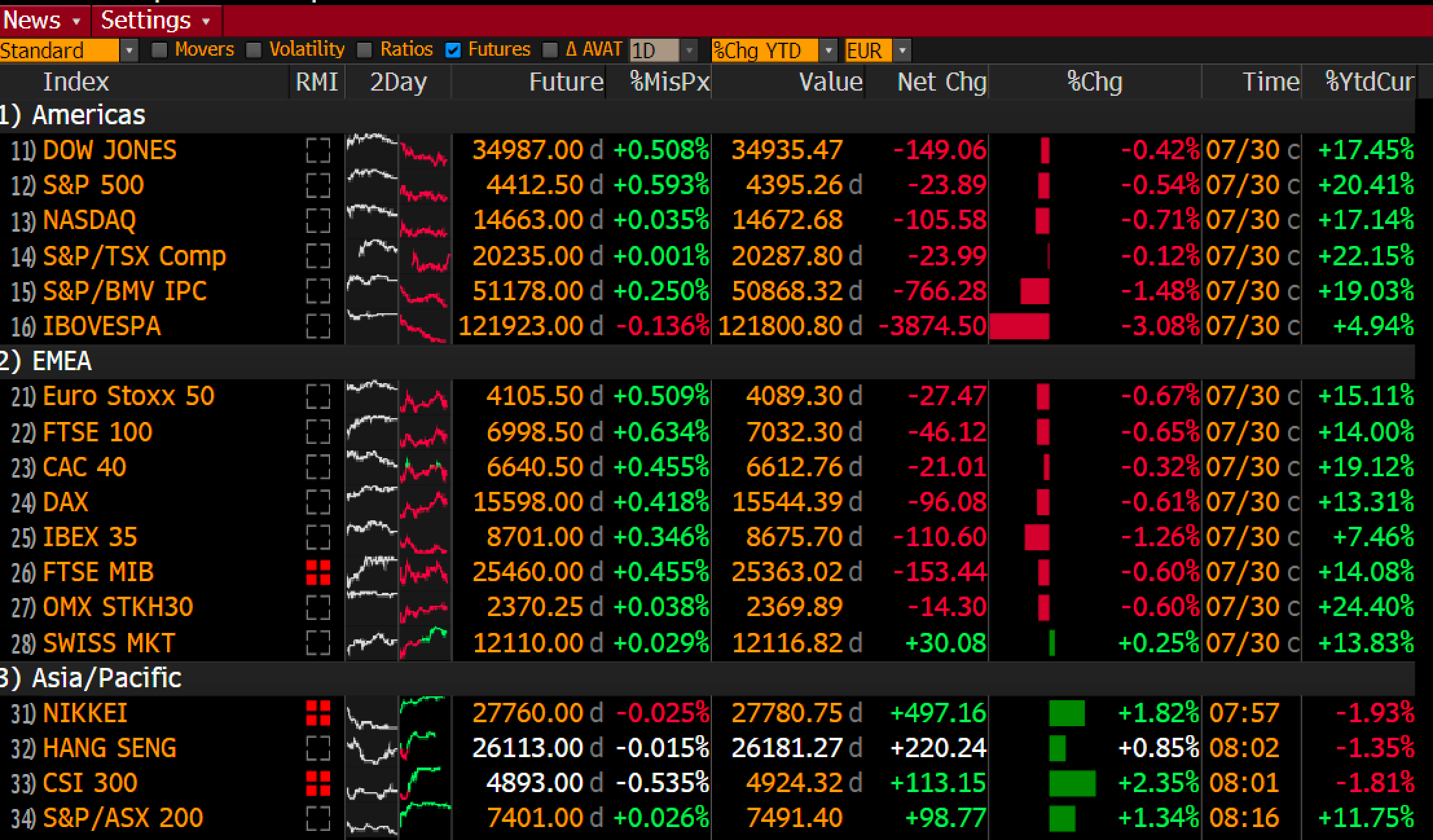Click the red RMI indicator for NIKKEI

318,713
